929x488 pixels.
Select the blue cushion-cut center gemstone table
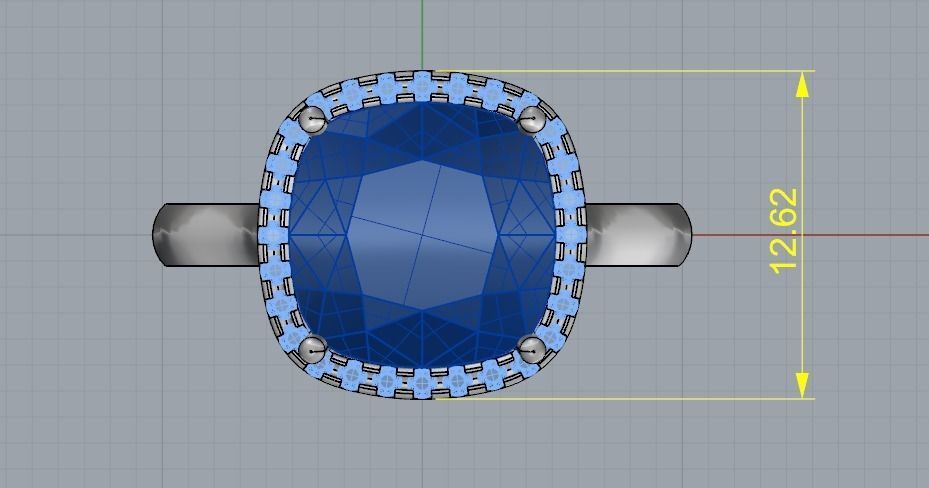422,235
